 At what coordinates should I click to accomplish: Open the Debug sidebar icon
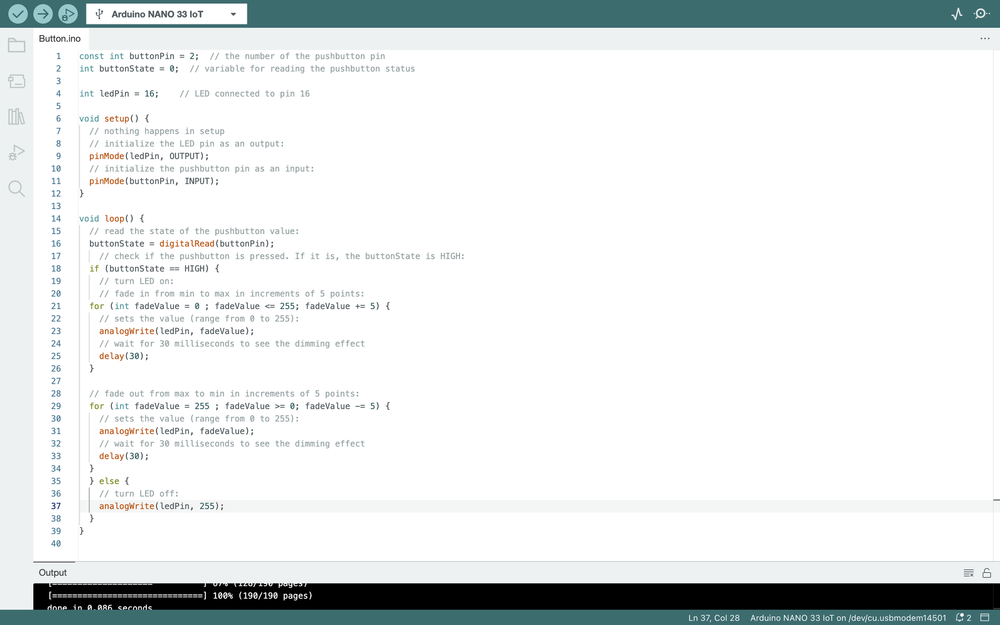17,152
